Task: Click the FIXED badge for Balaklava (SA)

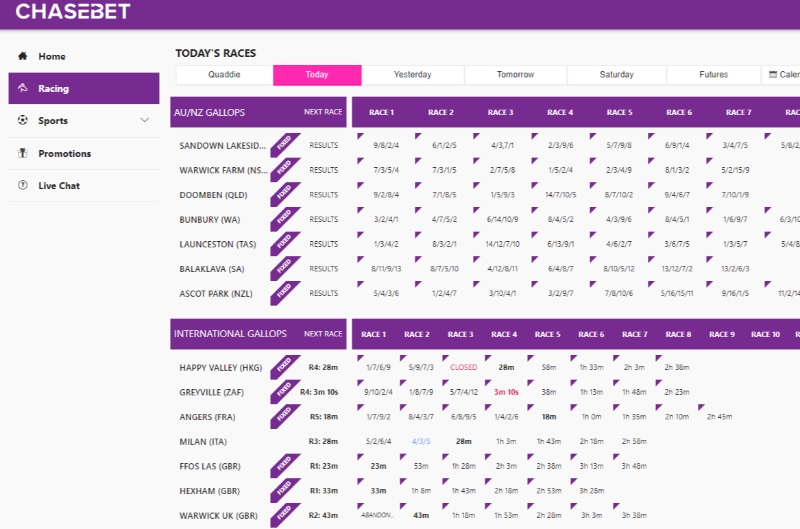Action: [285, 268]
